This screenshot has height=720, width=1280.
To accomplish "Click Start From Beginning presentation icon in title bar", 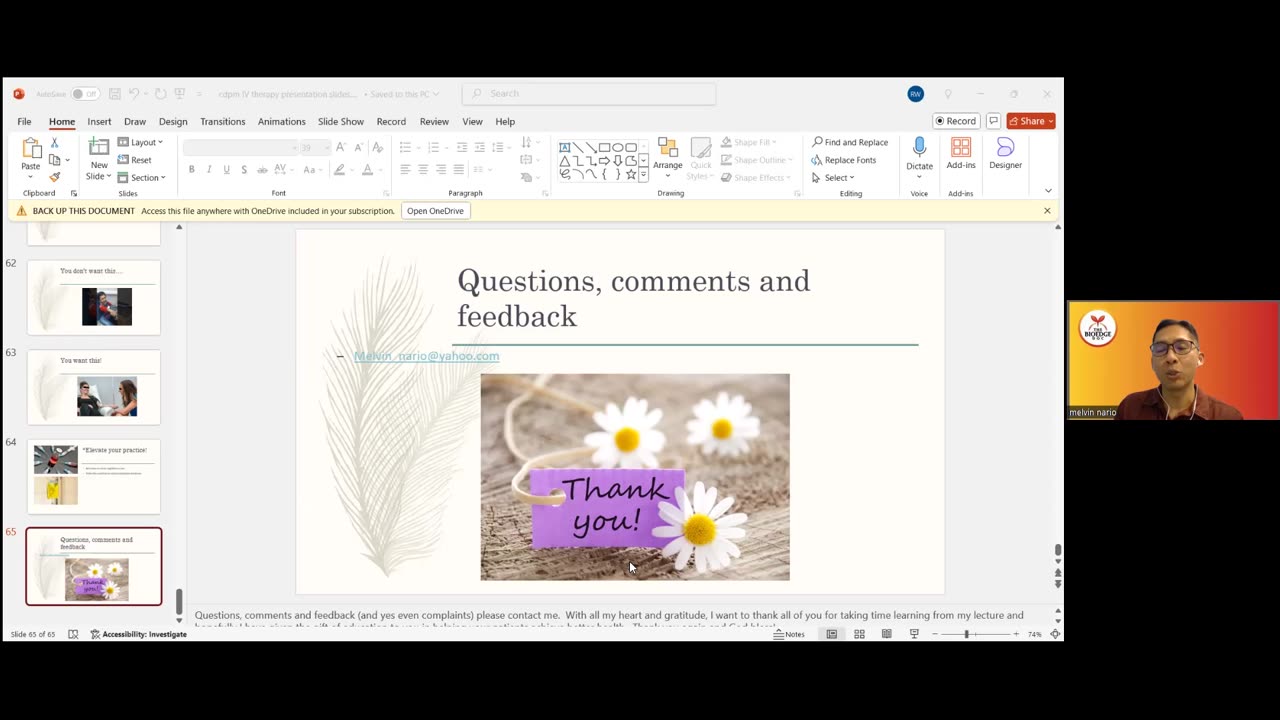I will [x=180, y=94].
